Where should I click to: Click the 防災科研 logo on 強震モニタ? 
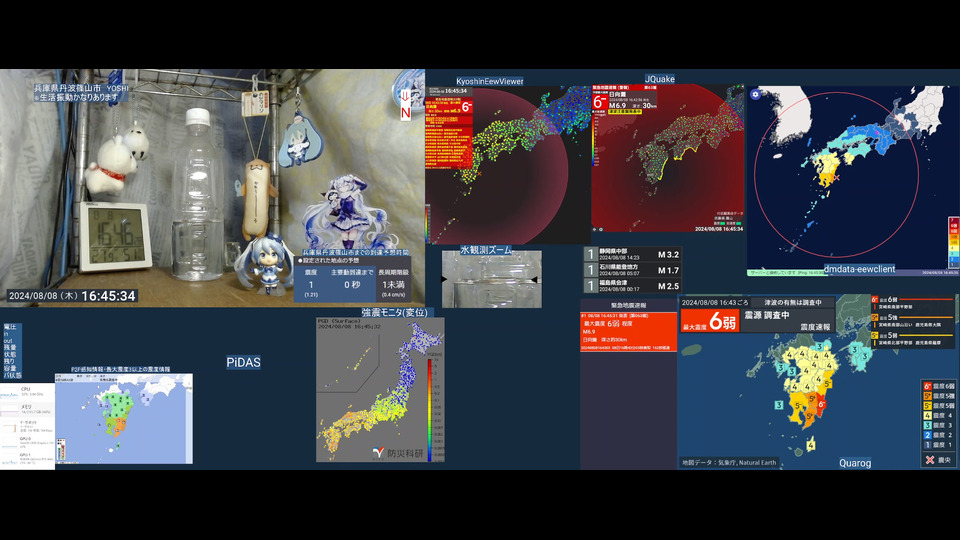398,453
